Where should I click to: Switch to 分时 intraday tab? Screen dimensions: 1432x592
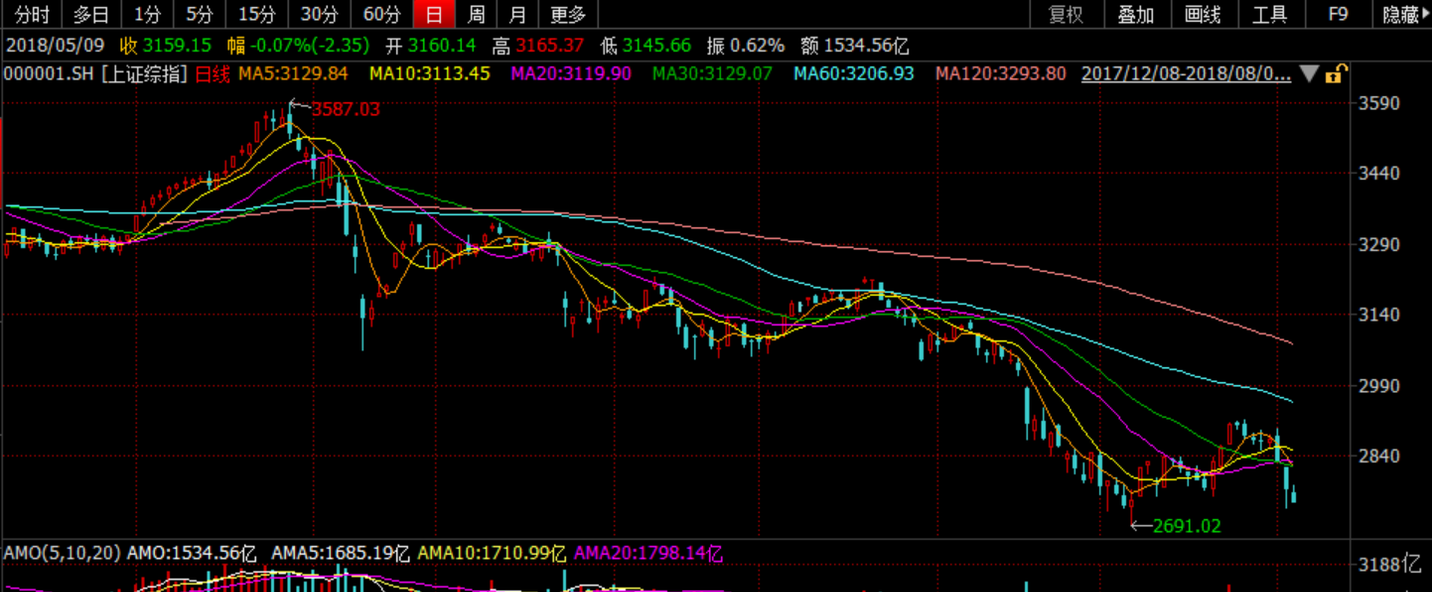tap(32, 14)
